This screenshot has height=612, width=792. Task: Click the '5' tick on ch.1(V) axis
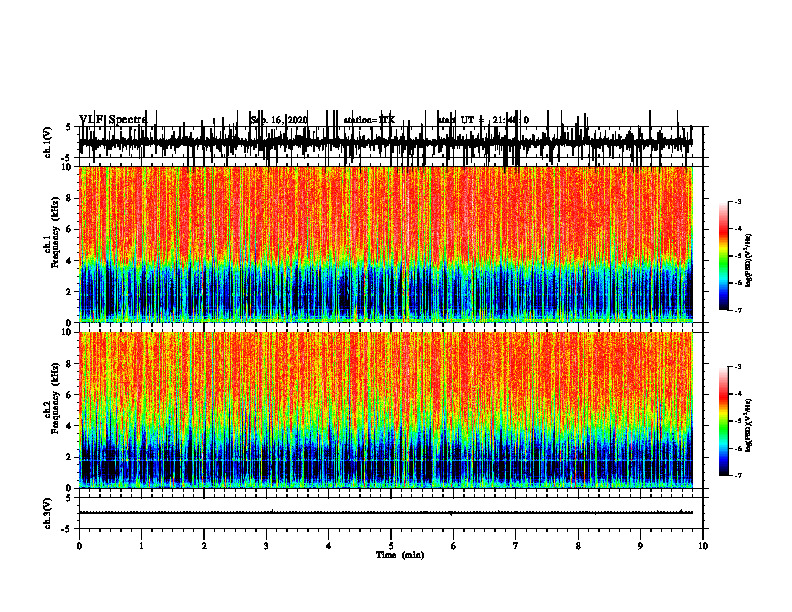(68, 127)
